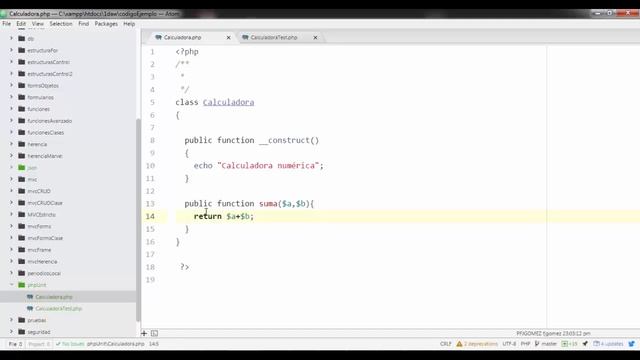Image resolution: width=640 pixels, height=360 pixels.
Task: Click the PHP icon on CalculadoraTest.php tab
Action: point(245,37)
